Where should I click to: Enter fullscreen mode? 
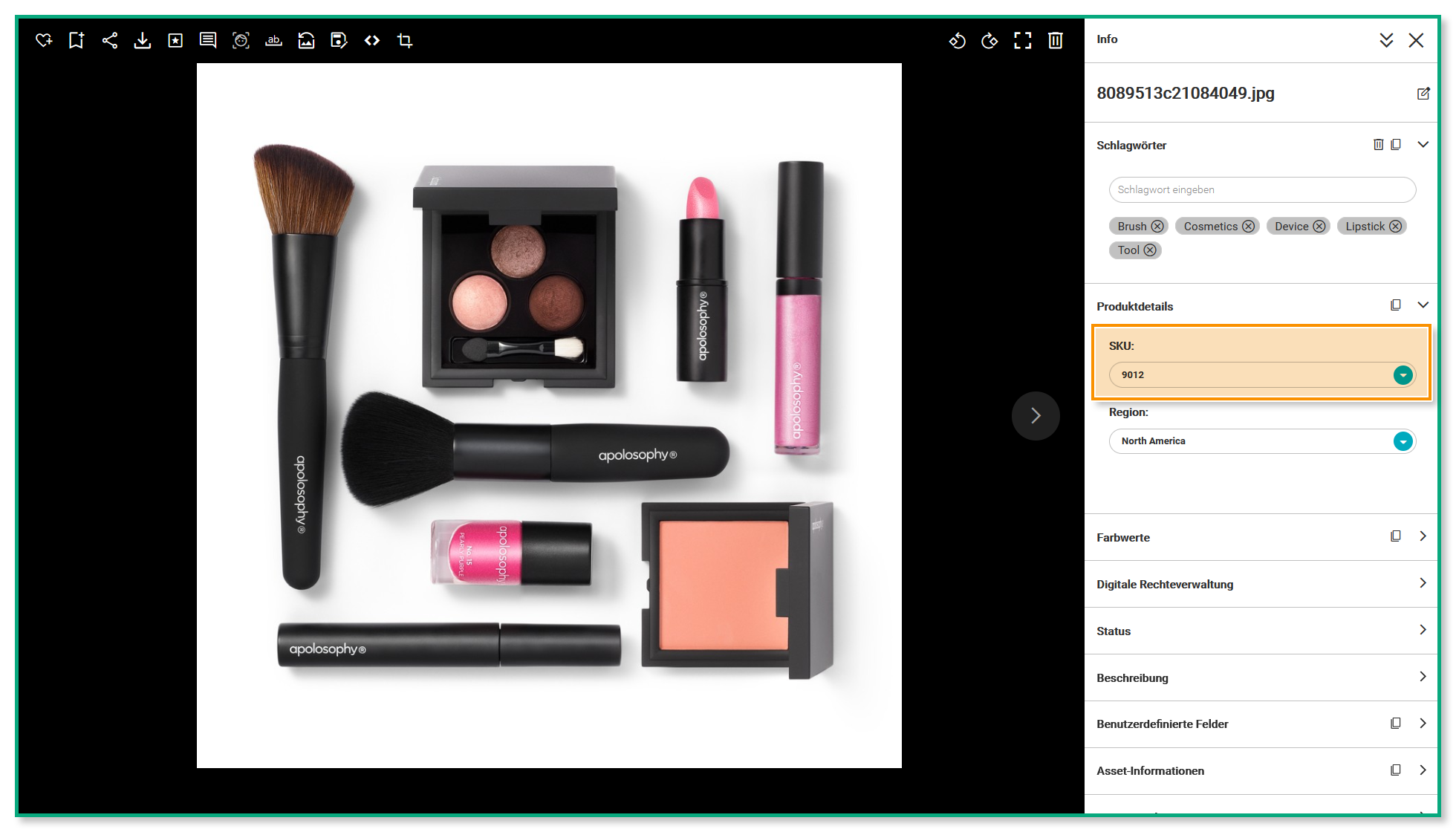(x=1023, y=40)
